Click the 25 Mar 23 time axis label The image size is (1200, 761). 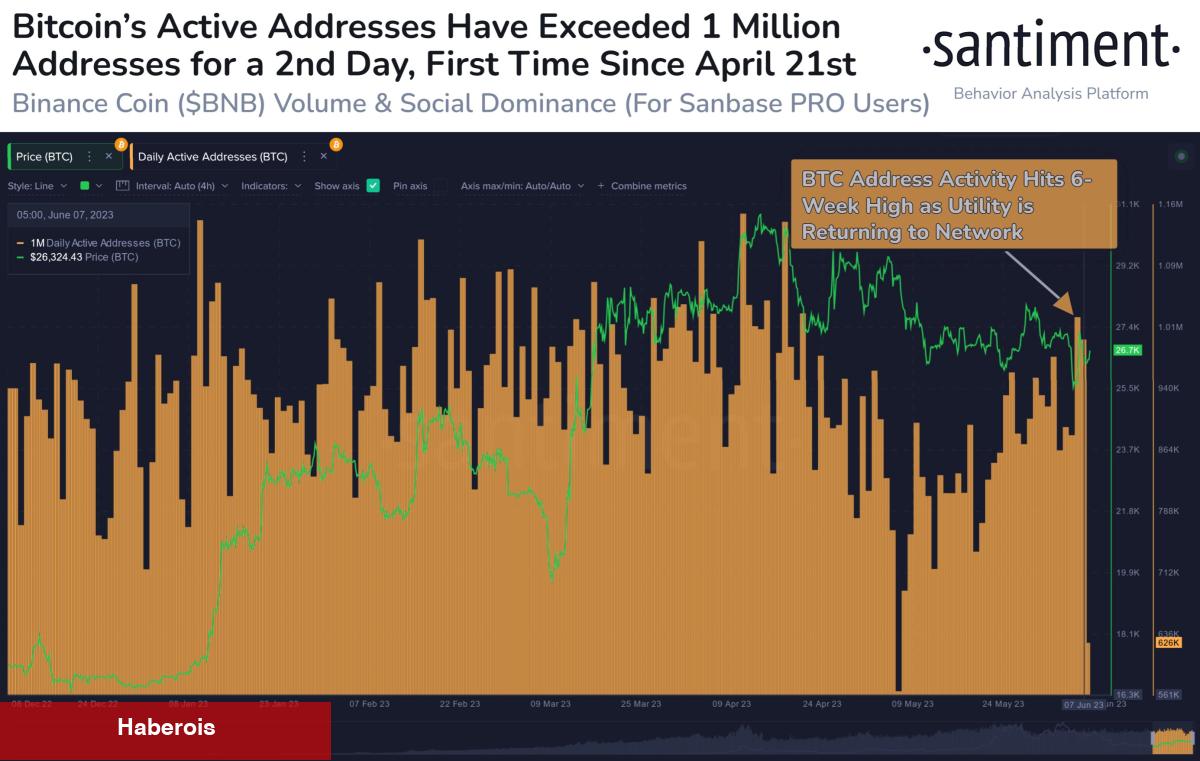(x=640, y=704)
